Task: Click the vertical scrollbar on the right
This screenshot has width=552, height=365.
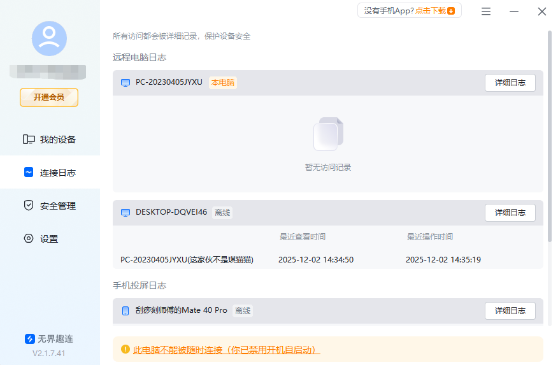Action: point(550,137)
